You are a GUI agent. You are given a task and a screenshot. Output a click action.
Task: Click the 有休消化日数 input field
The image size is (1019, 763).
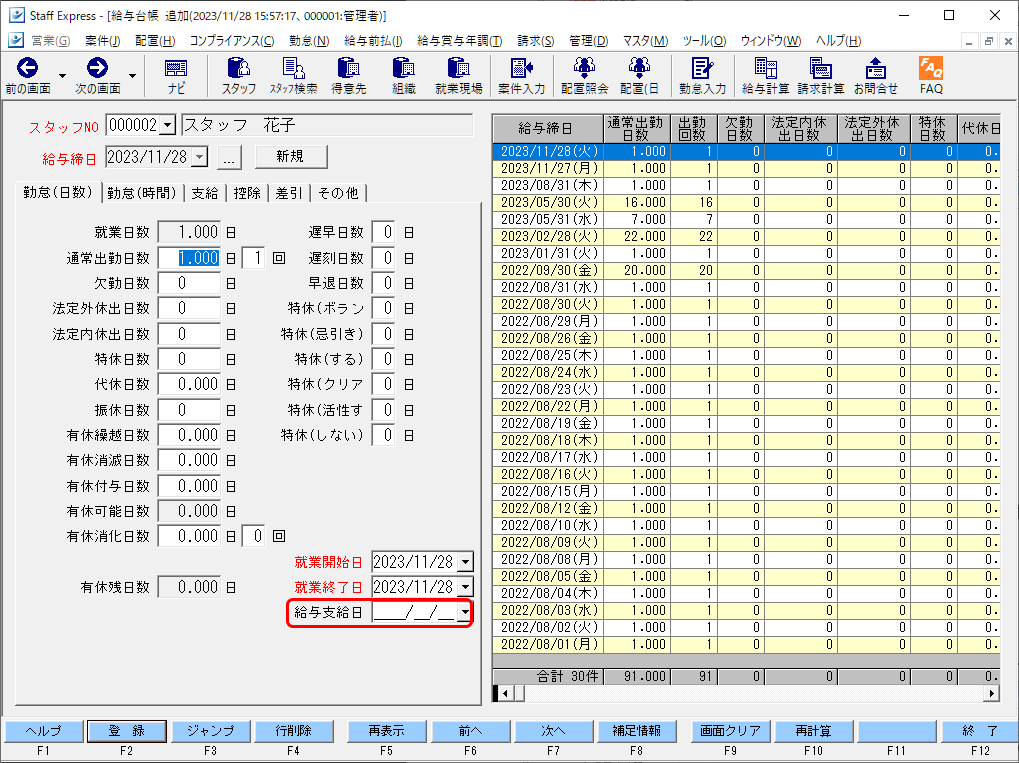coord(189,536)
